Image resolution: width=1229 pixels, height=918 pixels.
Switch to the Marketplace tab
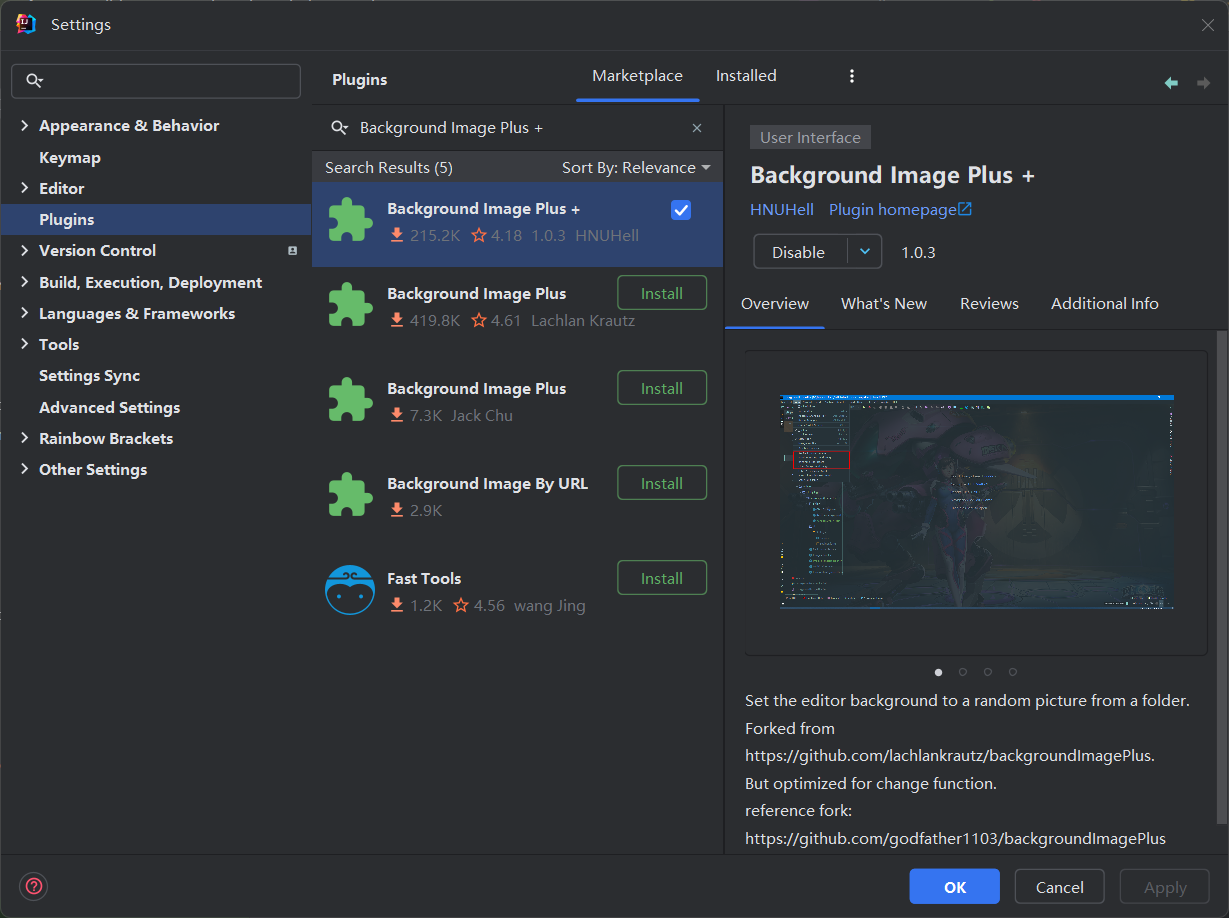[x=637, y=76]
